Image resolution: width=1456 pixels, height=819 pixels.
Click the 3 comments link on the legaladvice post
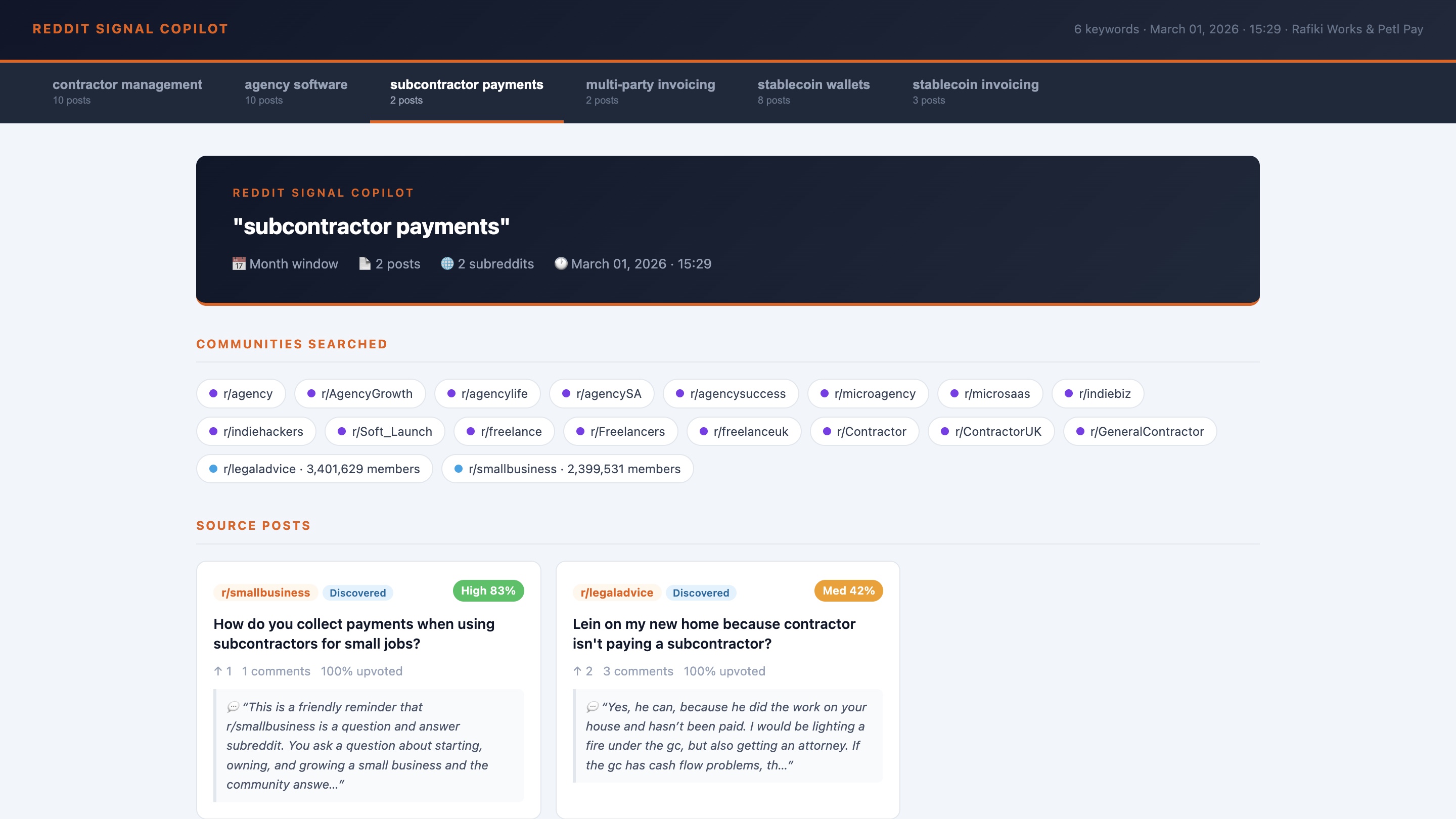tap(638, 671)
